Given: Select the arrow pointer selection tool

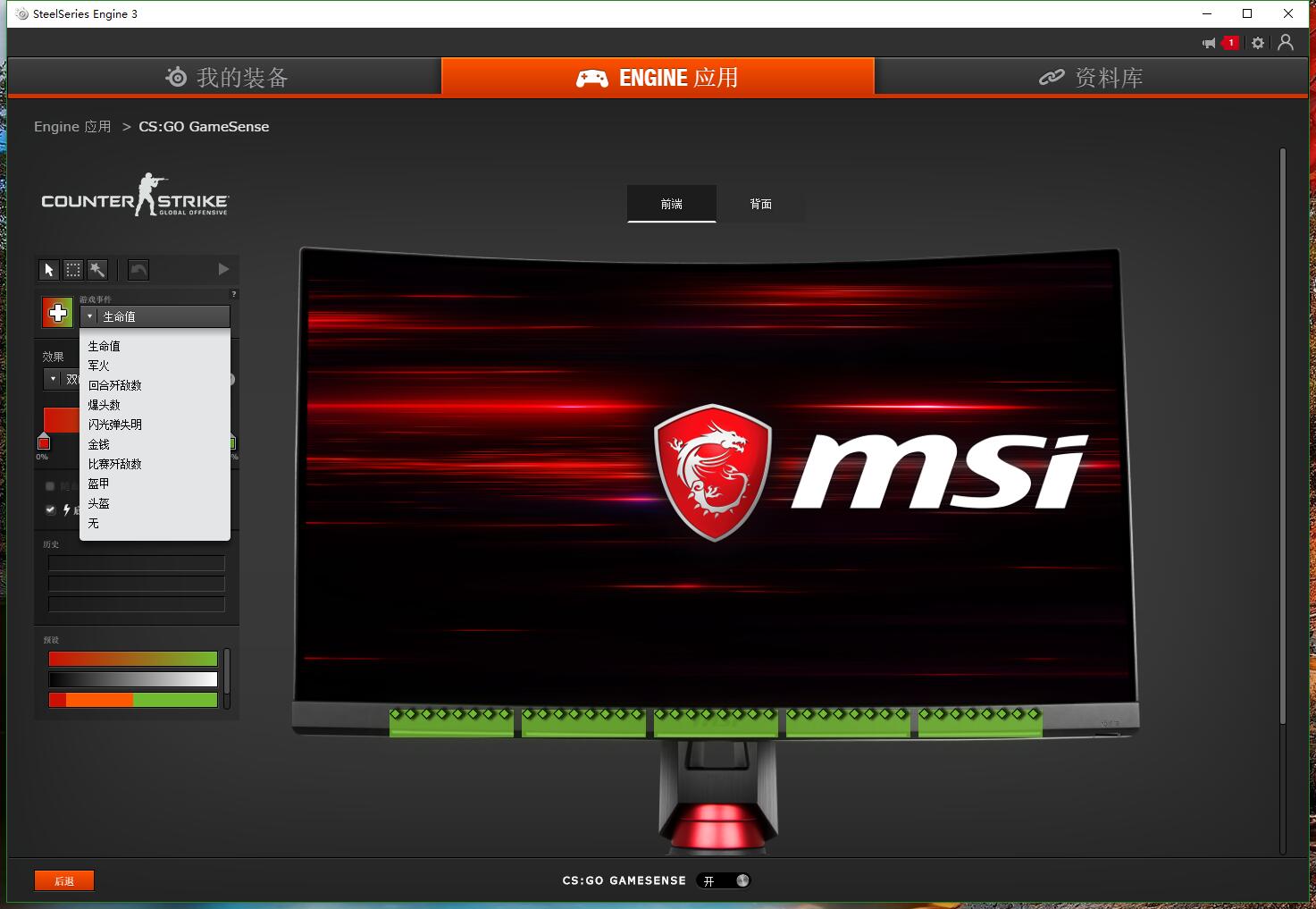Looking at the screenshot, I should pyautogui.click(x=49, y=270).
